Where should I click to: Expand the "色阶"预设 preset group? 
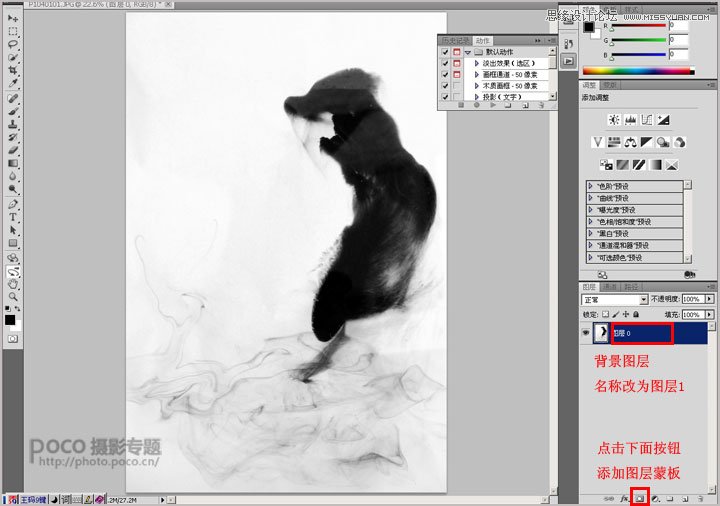click(x=589, y=186)
